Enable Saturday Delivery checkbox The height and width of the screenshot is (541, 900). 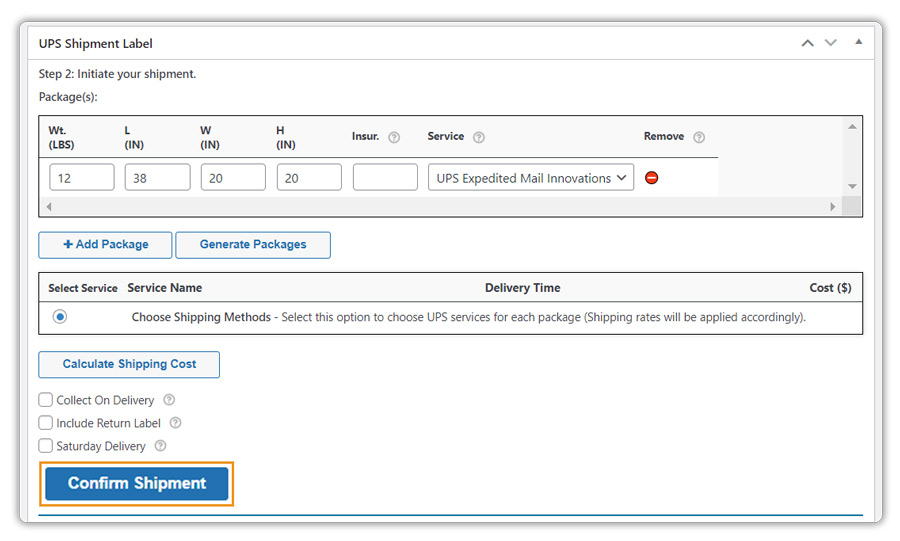[45, 446]
